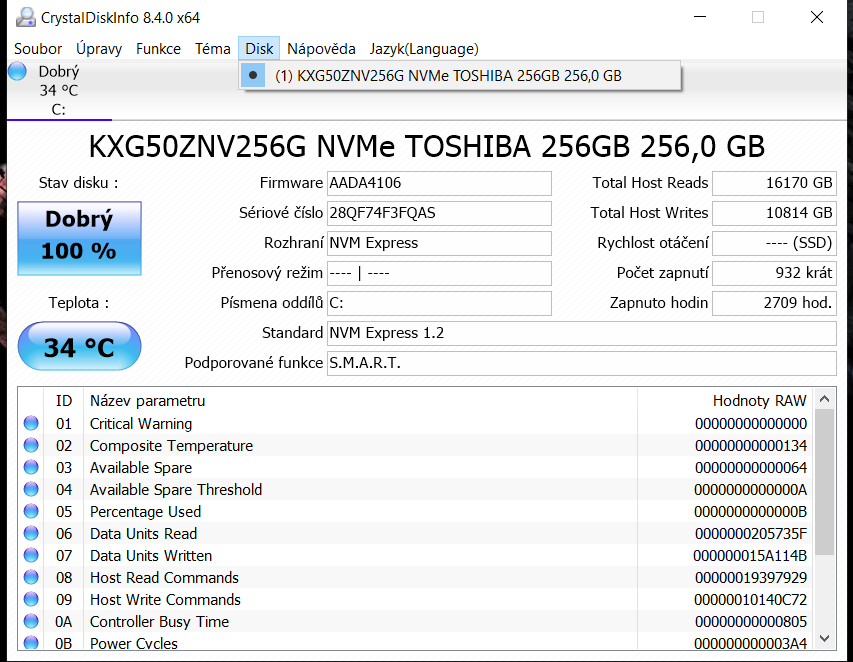
Task: Click the Písmena oddílů field C:
Action: (439, 303)
